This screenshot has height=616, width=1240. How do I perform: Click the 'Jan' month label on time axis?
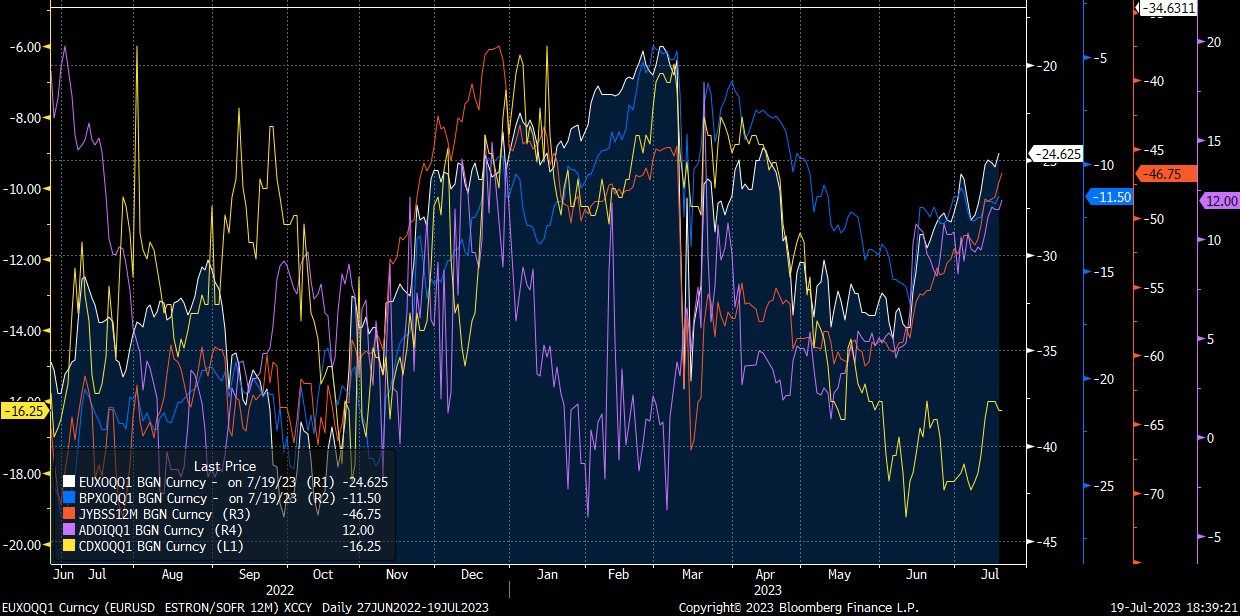(547, 575)
